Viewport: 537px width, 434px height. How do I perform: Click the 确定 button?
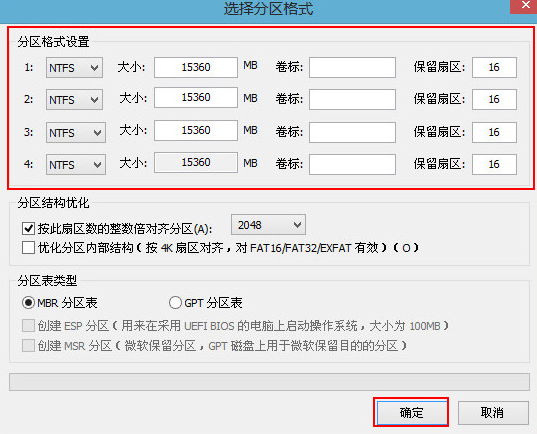pyautogui.click(x=411, y=412)
